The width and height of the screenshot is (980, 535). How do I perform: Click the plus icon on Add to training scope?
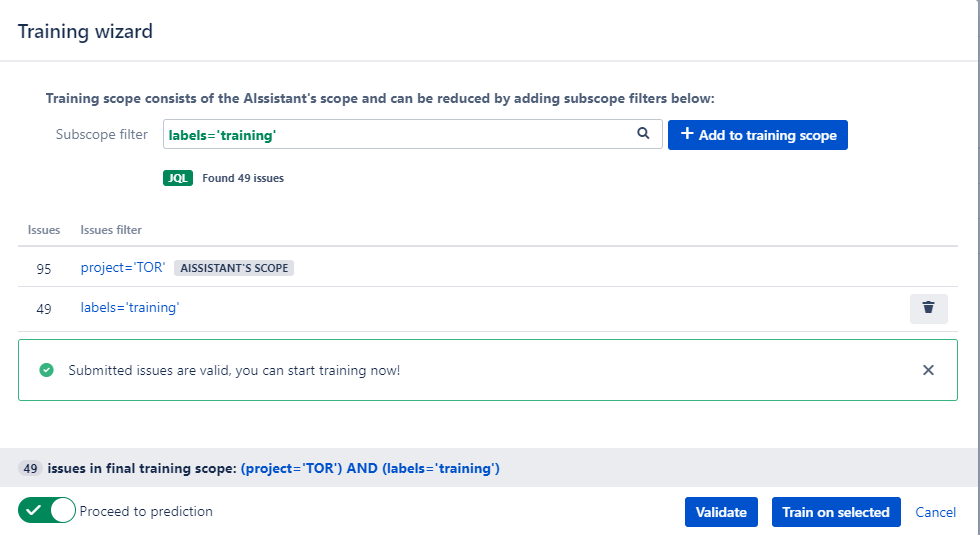tap(687, 134)
